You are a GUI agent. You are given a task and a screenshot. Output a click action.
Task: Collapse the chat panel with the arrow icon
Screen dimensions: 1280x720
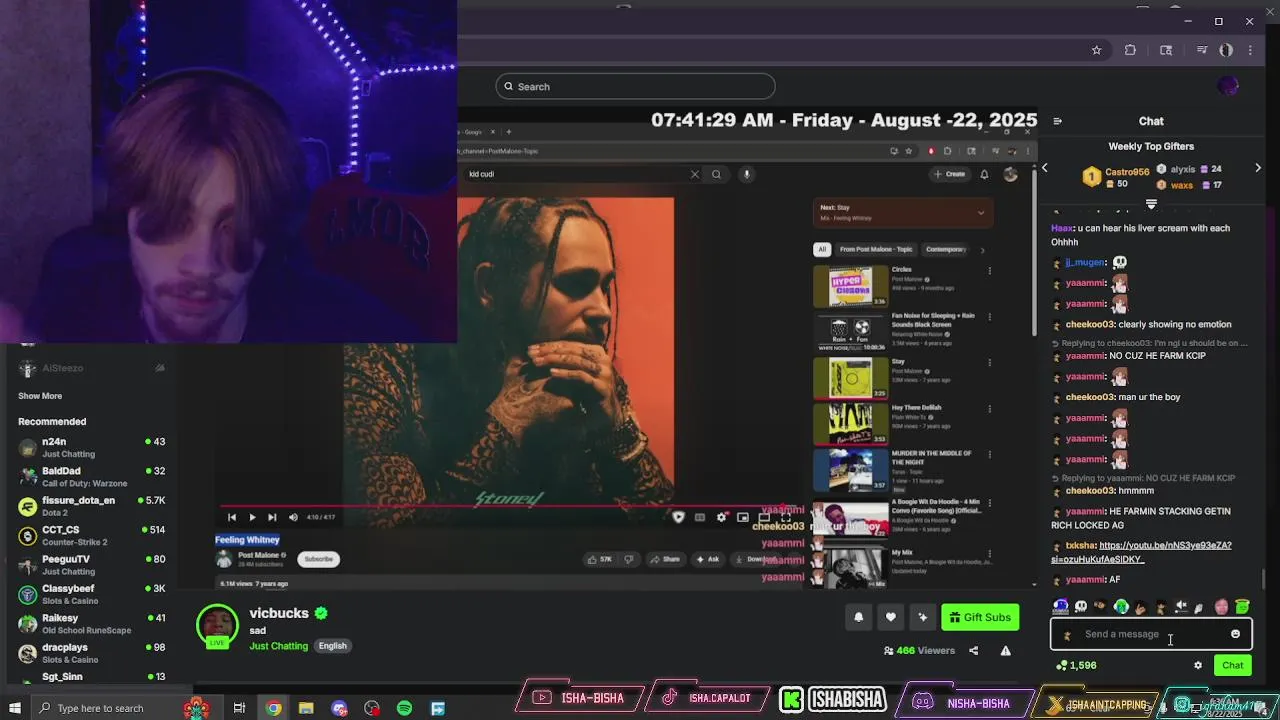tap(1057, 121)
